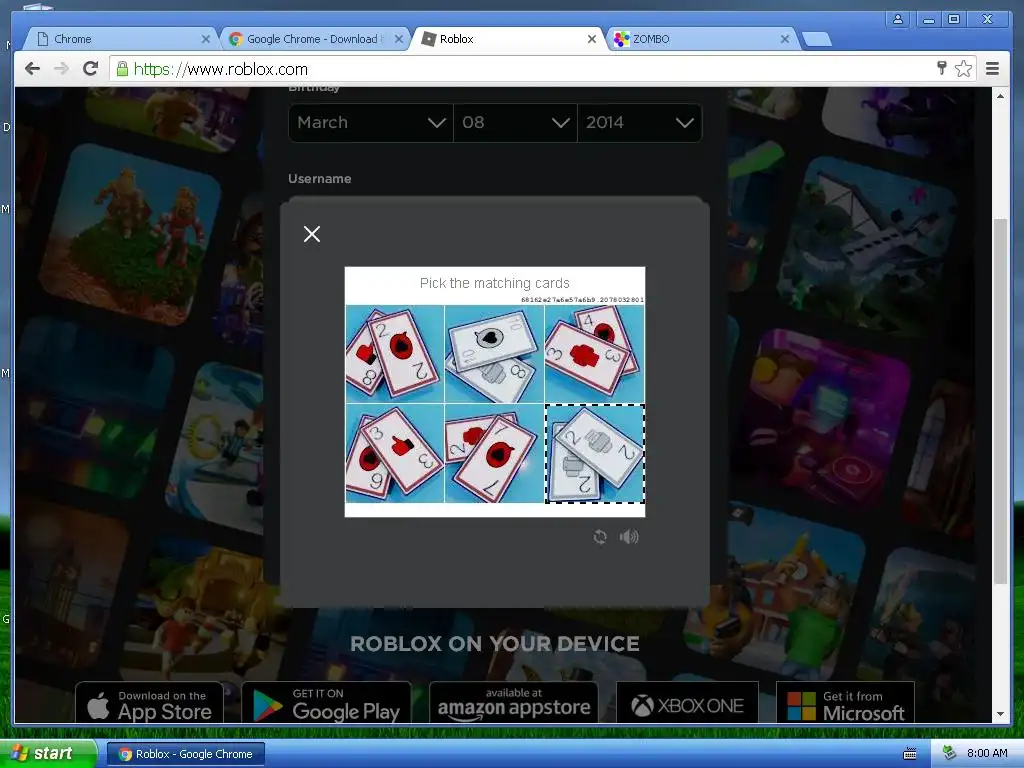Click the vertical scrollbar thumb
The height and width of the screenshot is (768, 1024).
1000,402
